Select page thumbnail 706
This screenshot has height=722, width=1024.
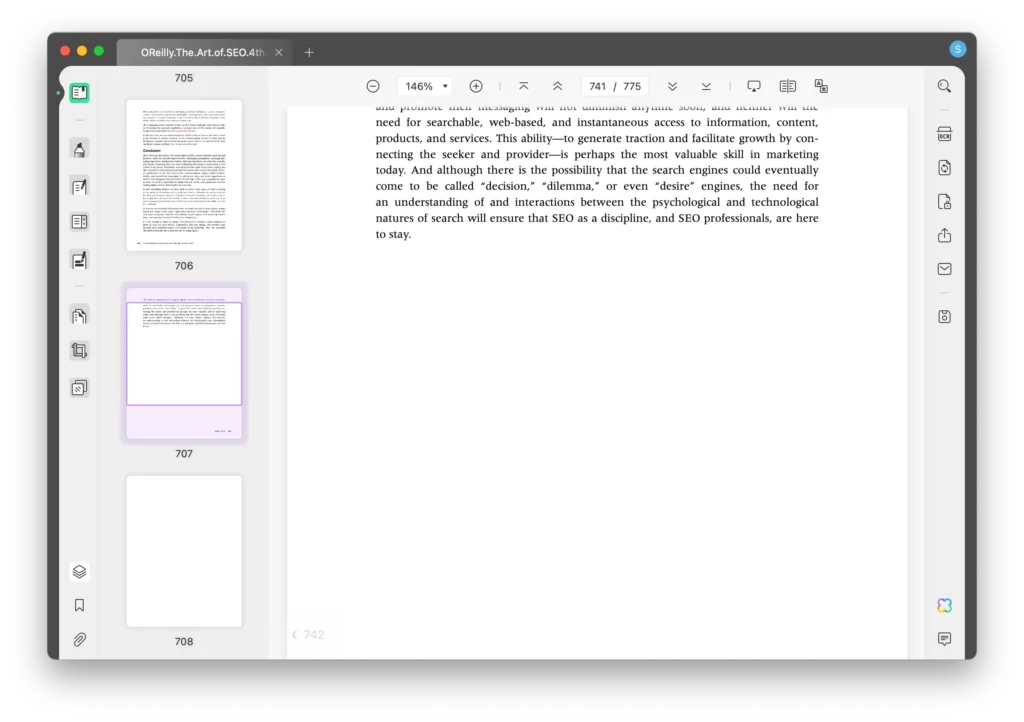[x=184, y=175]
